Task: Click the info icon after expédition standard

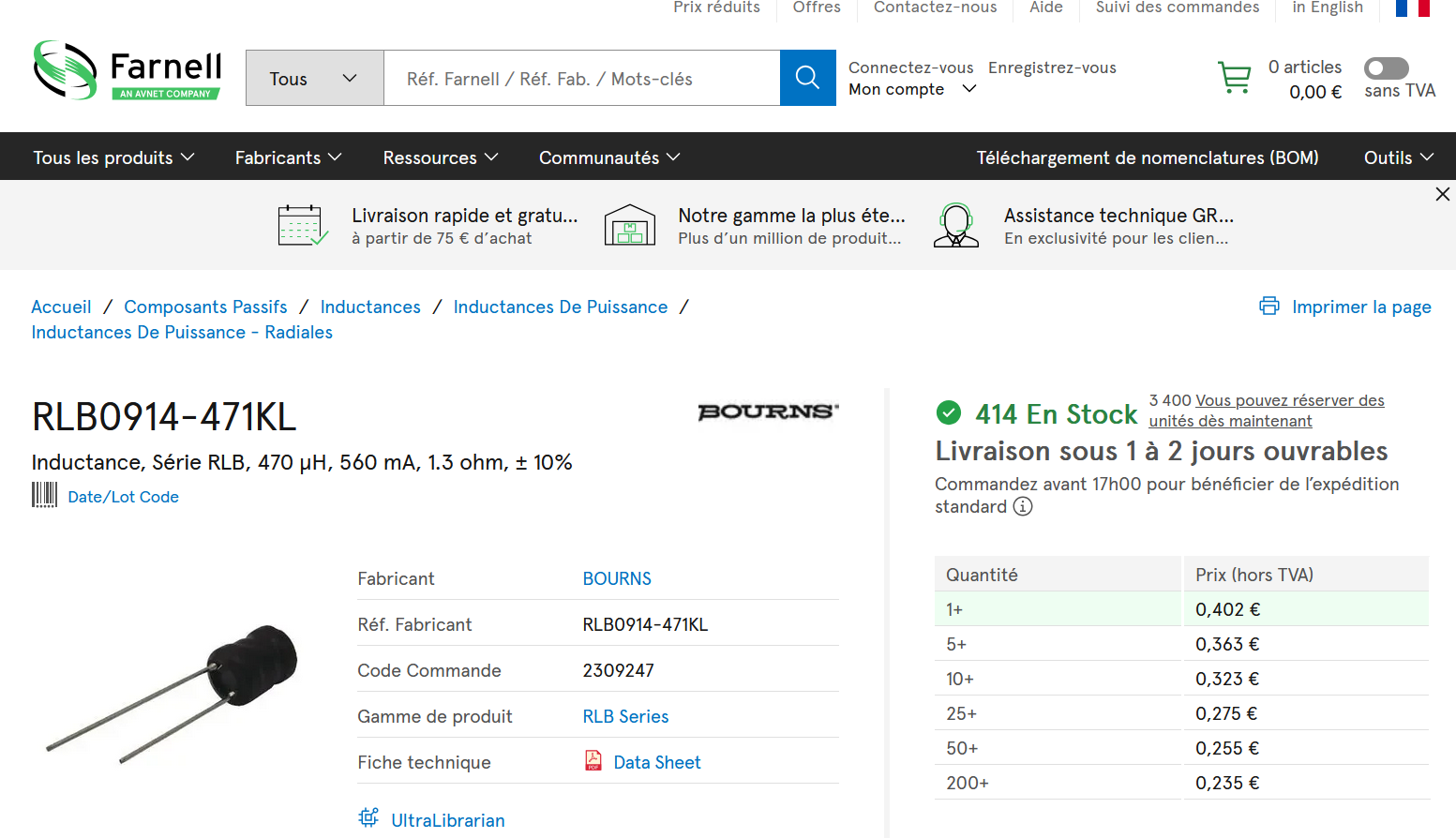Action: coord(1023,506)
